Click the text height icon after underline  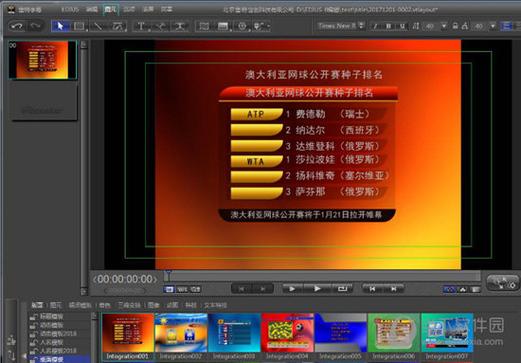coord(415,26)
